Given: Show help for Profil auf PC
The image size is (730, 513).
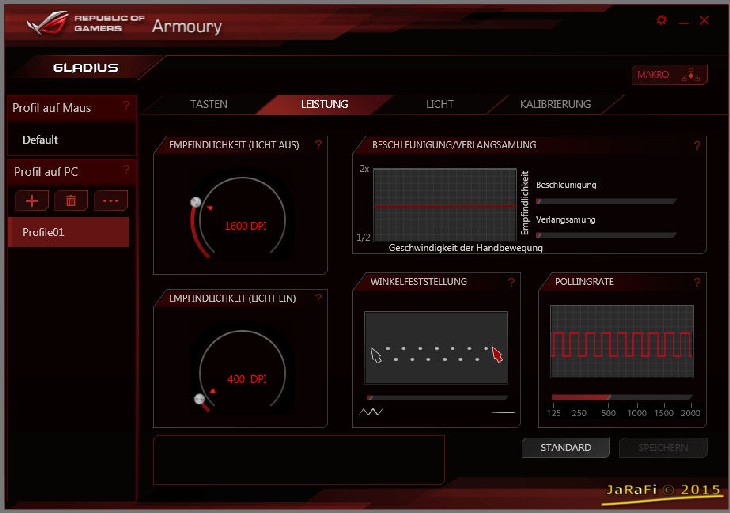Looking at the screenshot, I should (x=126, y=170).
